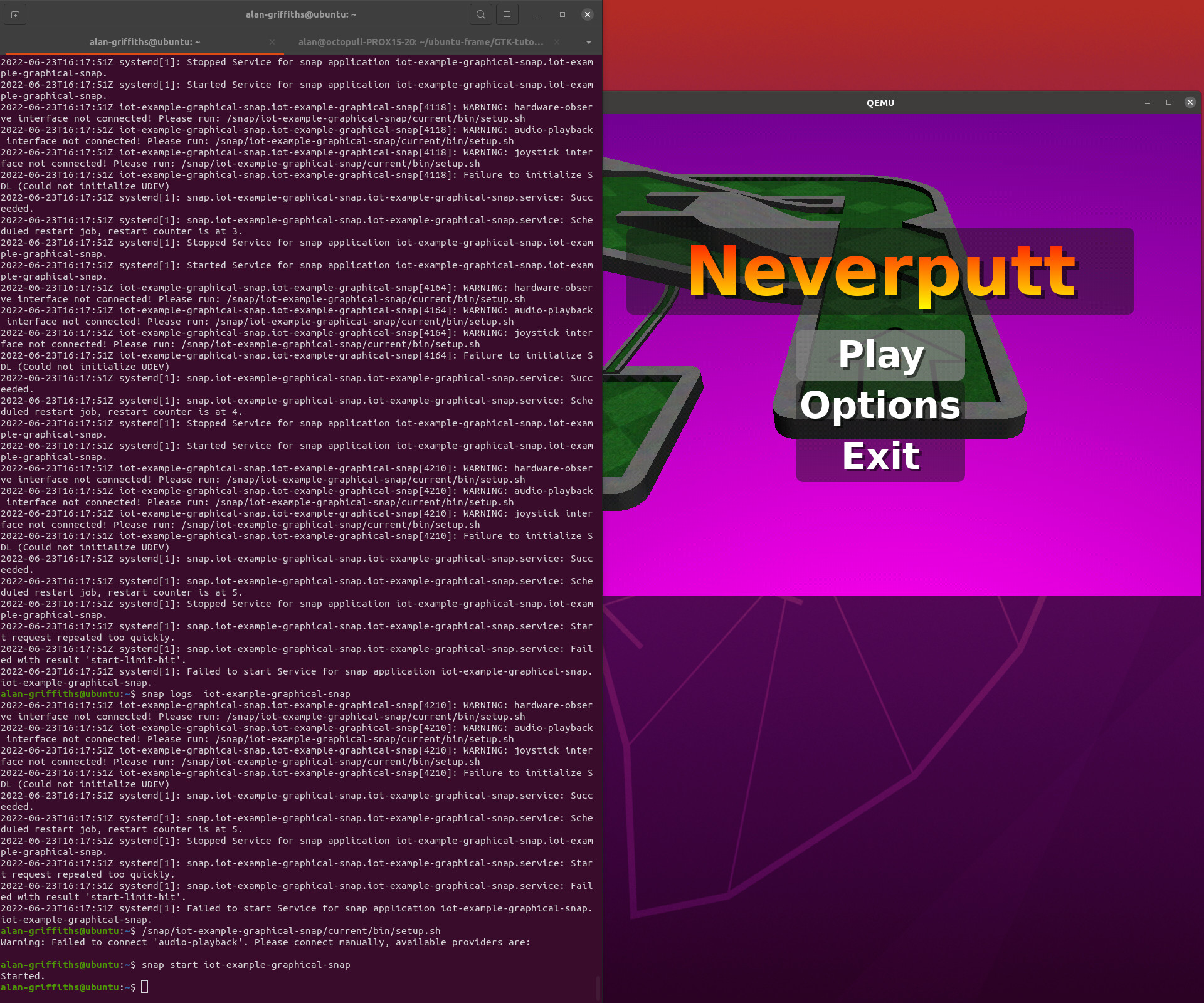
Task: Open Options in the Neverputt menu
Action: pyautogui.click(x=880, y=406)
